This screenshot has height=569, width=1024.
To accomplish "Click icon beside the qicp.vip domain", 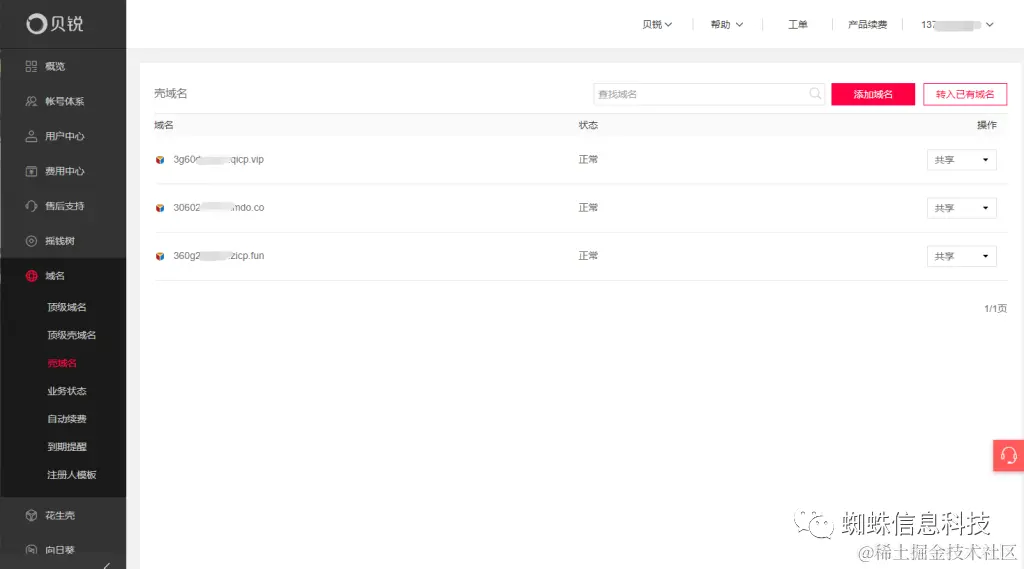I will (160, 159).
